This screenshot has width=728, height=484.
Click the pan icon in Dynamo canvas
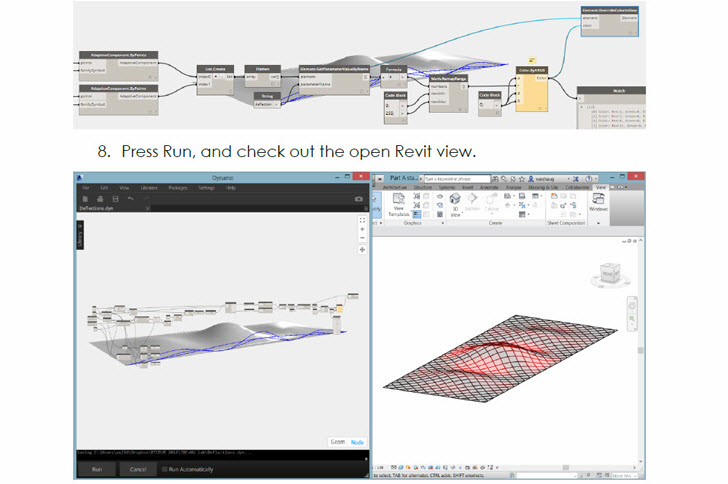[x=362, y=249]
